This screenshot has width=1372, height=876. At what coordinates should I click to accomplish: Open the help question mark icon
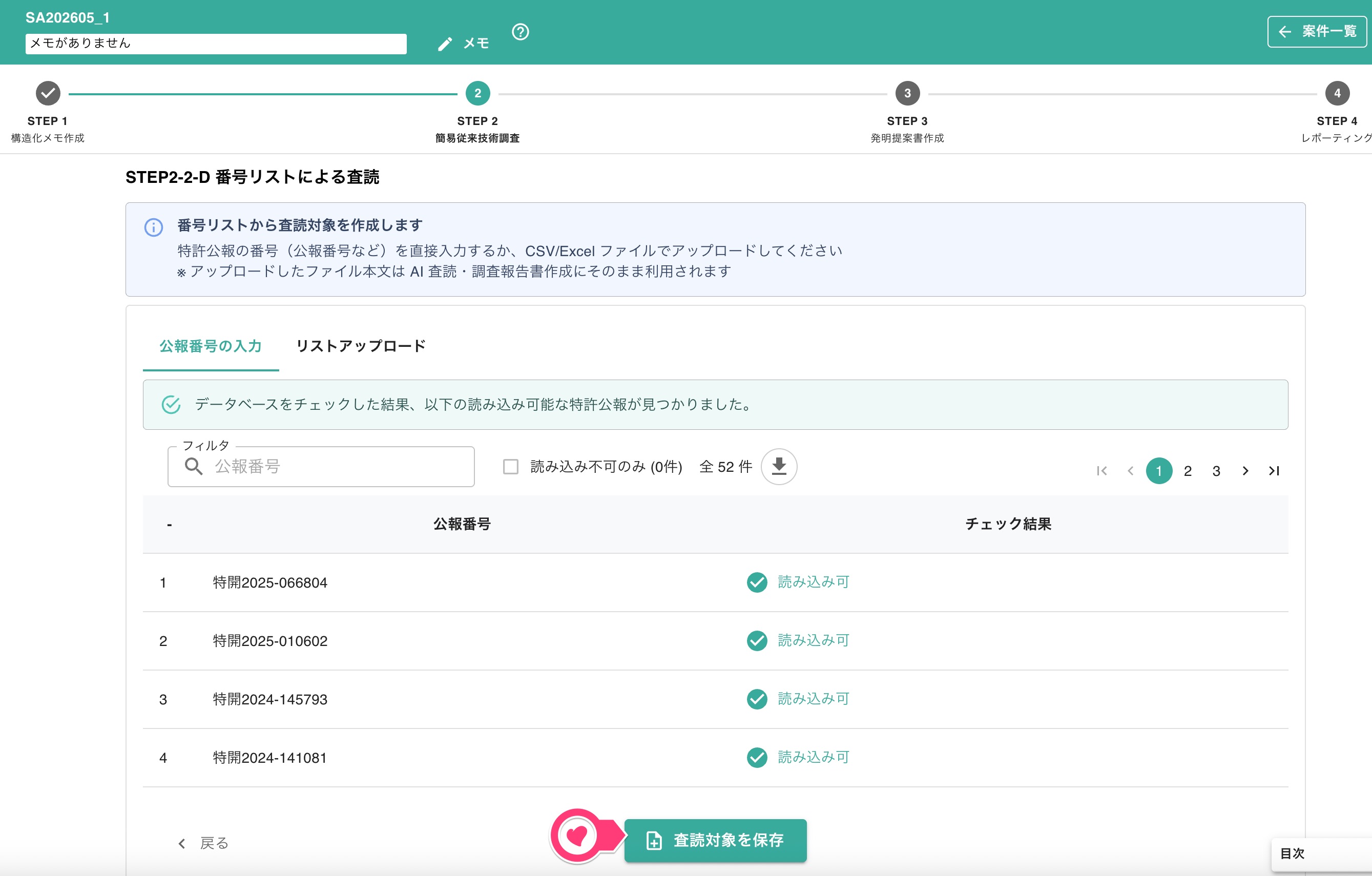[520, 32]
